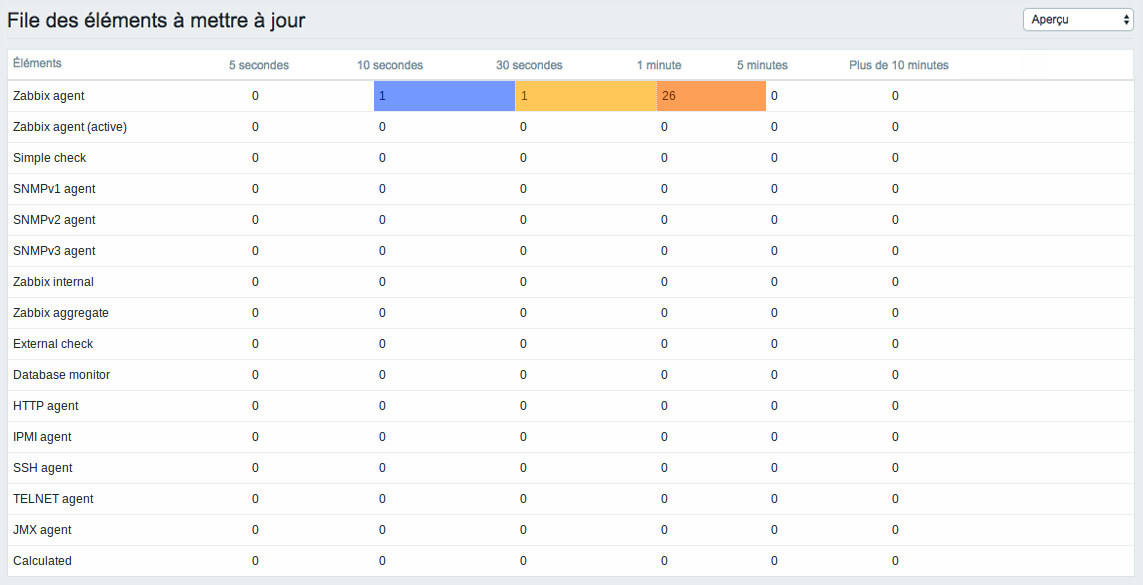1143x585 pixels.
Task: Click the Éléments column header
Action: (37, 63)
